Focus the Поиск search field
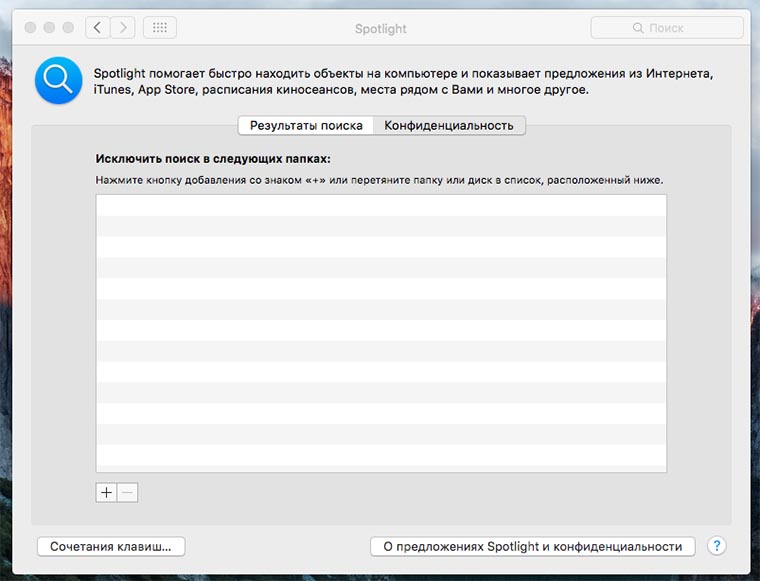The image size is (760, 581). pos(667,28)
